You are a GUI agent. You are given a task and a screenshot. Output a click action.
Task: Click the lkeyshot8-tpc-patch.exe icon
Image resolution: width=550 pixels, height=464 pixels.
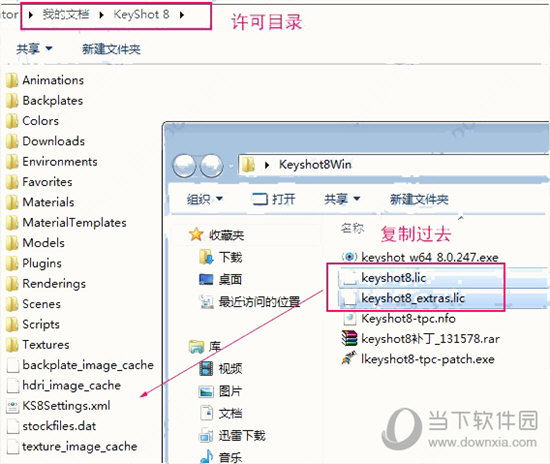349,358
